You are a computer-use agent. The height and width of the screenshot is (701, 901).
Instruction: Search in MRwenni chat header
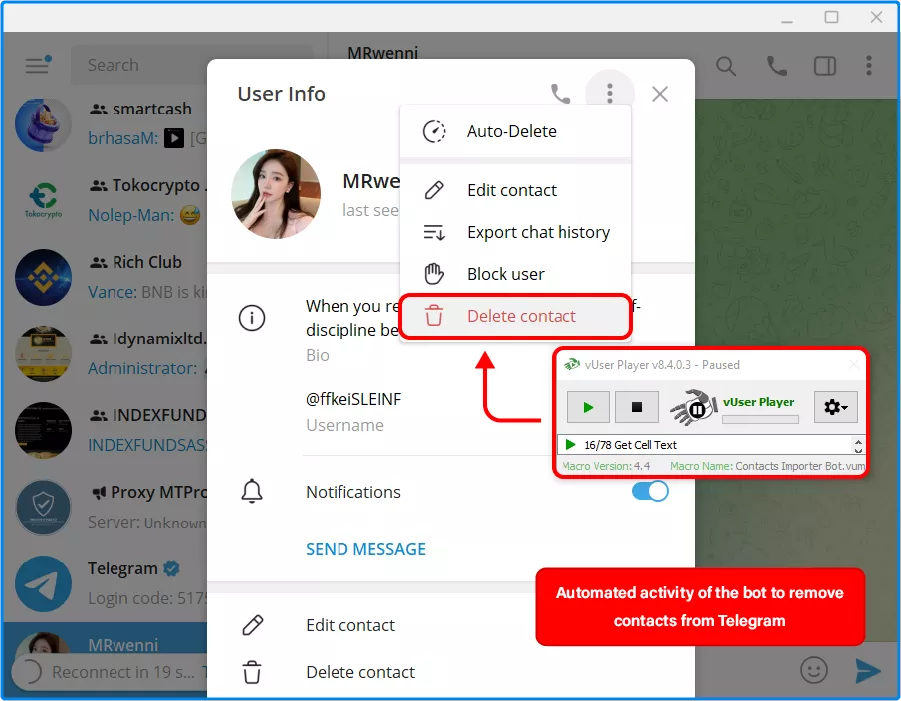[x=726, y=66]
